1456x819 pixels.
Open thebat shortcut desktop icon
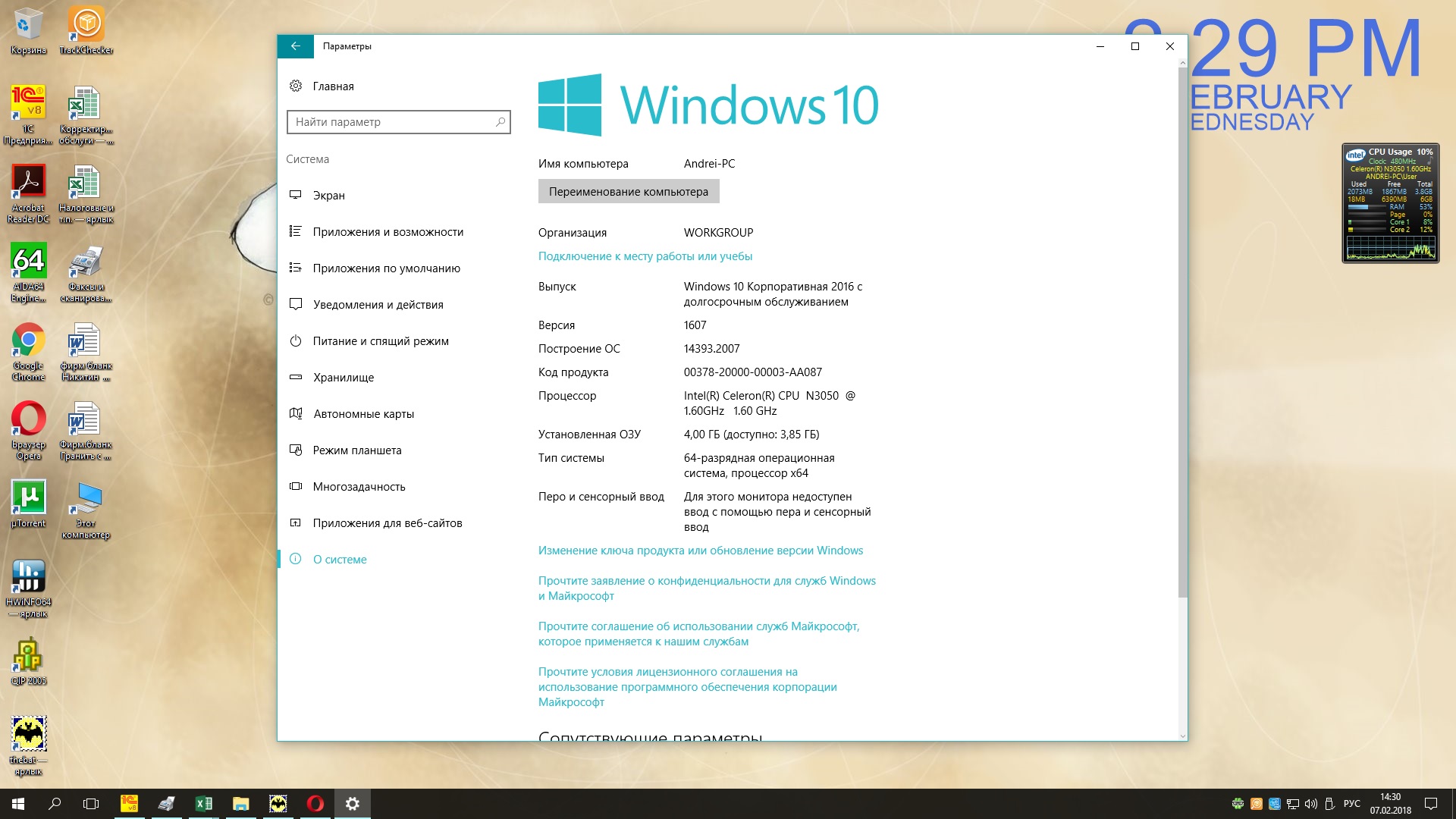29,746
